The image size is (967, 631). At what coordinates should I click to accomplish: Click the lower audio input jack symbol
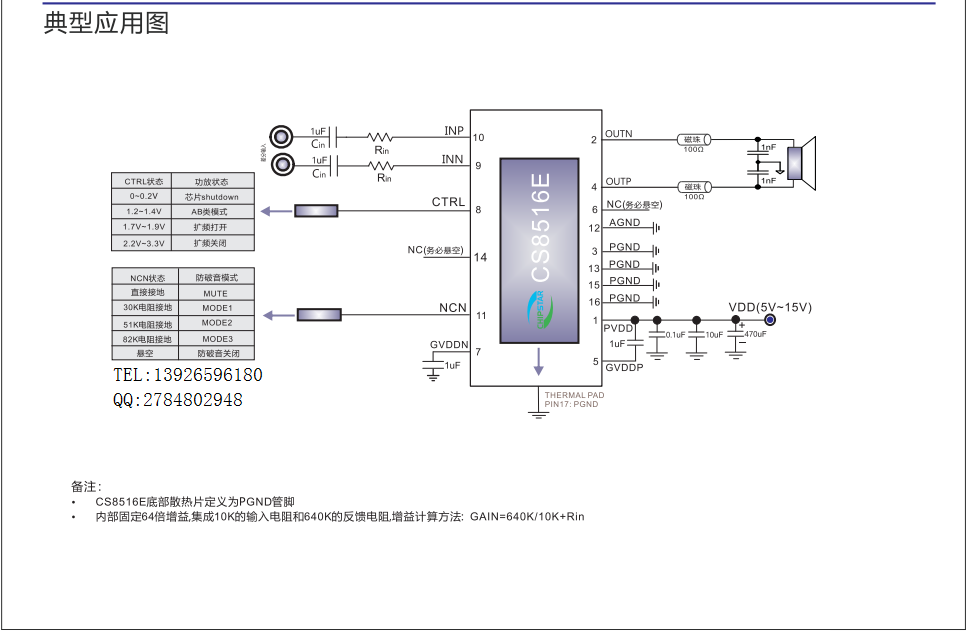[x=282, y=164]
